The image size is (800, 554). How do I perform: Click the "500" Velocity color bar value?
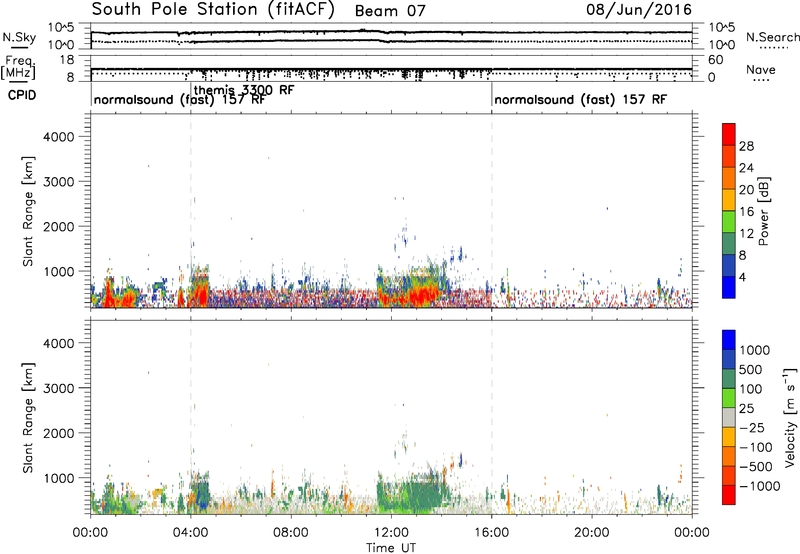pyautogui.click(x=752, y=369)
